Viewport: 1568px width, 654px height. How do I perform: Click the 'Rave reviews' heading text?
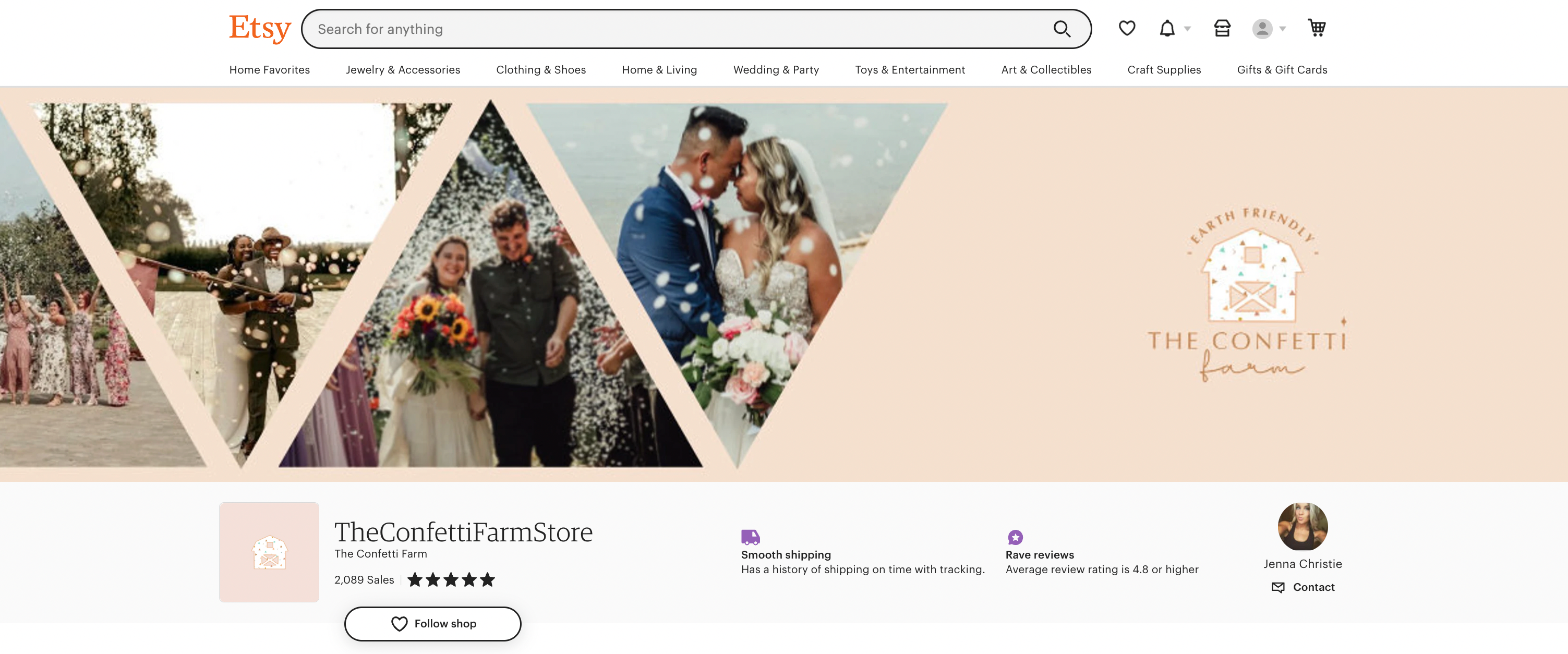[1039, 555]
